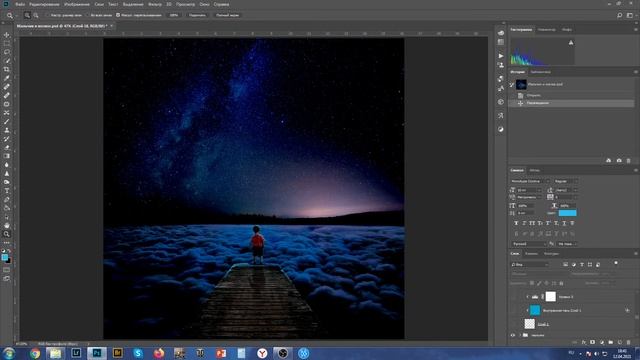Screen dimensions: 640x360
Task: Select the Gradient tool
Action: tap(7, 156)
